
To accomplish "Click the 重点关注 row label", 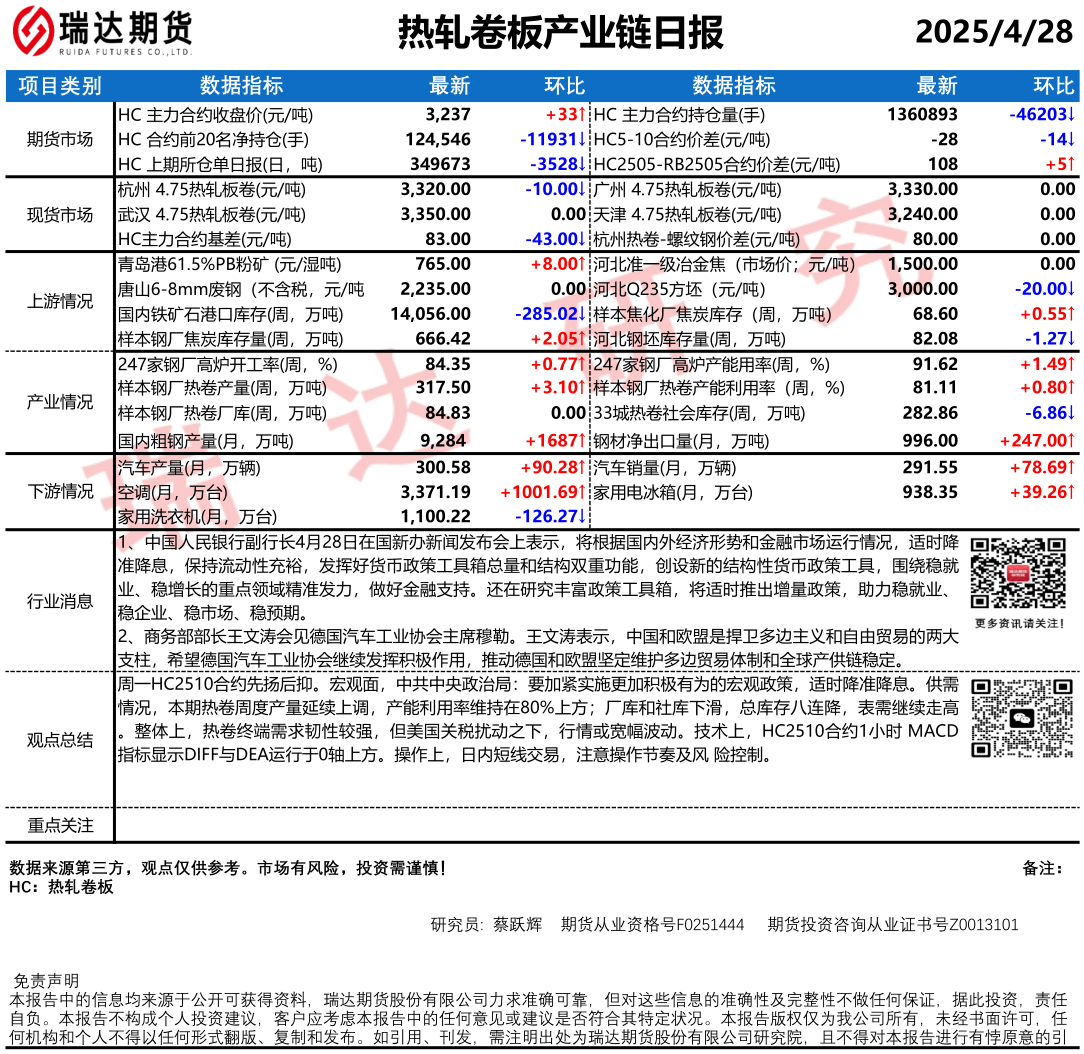I will 59,825.
